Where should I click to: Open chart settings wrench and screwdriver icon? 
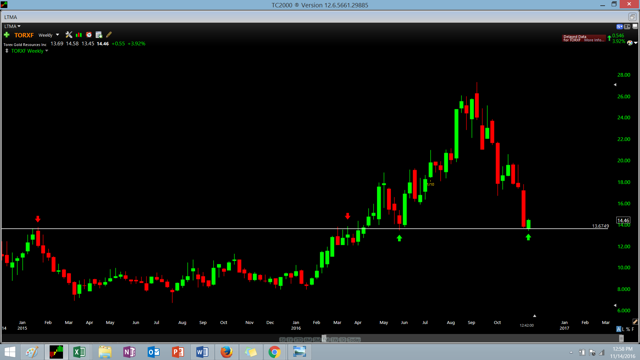click(x=69, y=35)
